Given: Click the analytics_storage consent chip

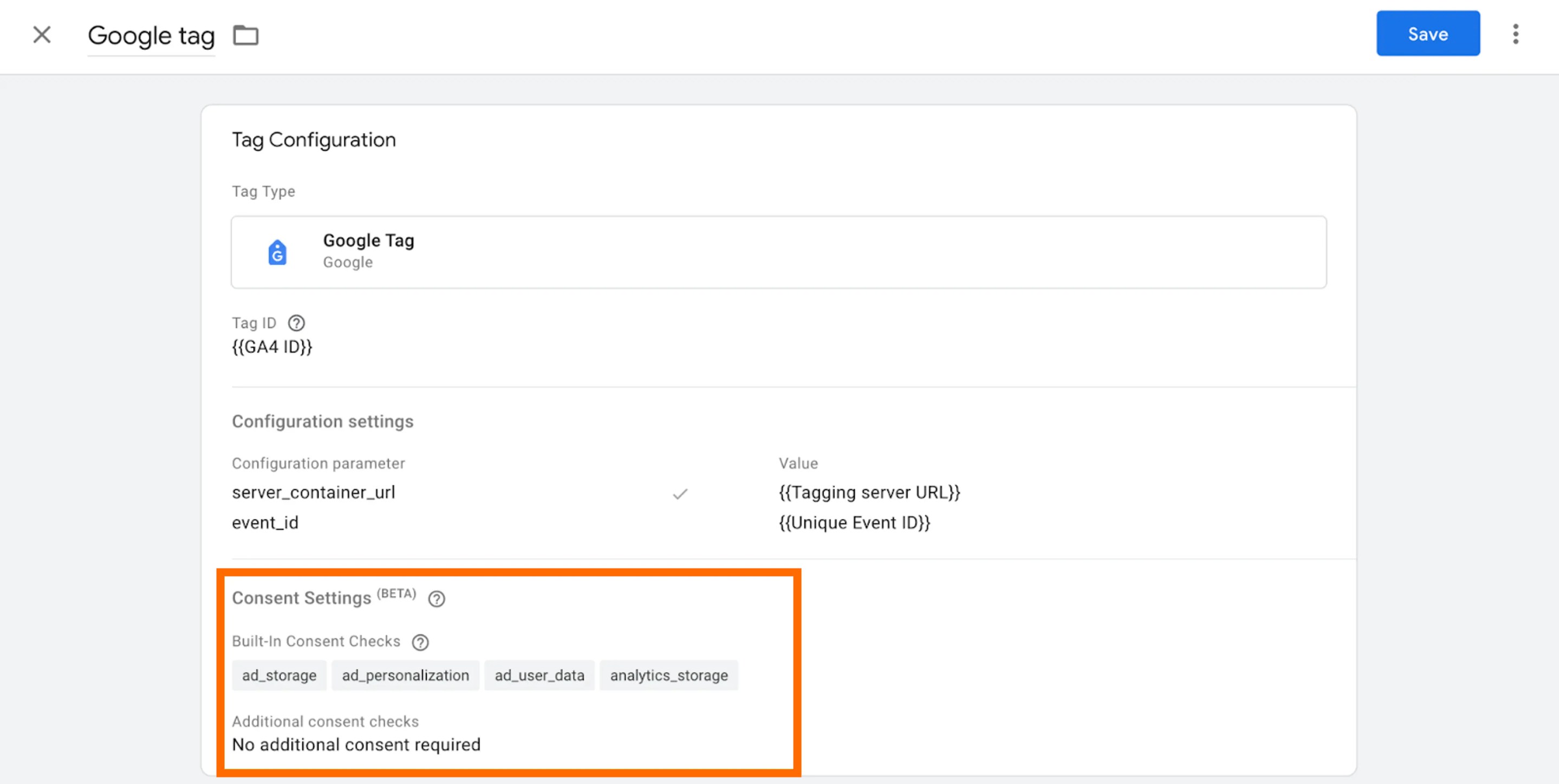Looking at the screenshot, I should click(669, 675).
